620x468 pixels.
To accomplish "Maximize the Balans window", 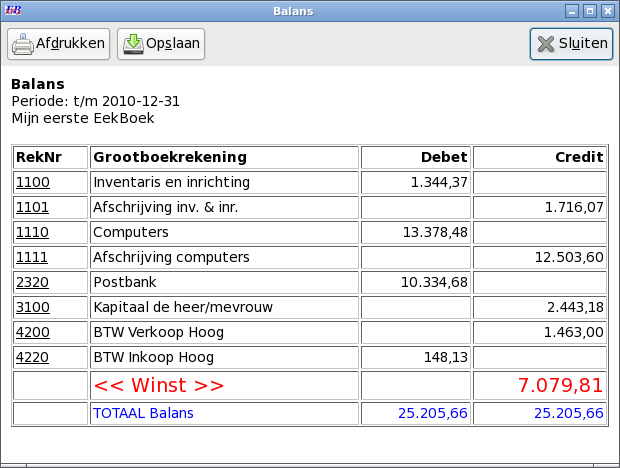I will pos(590,11).
